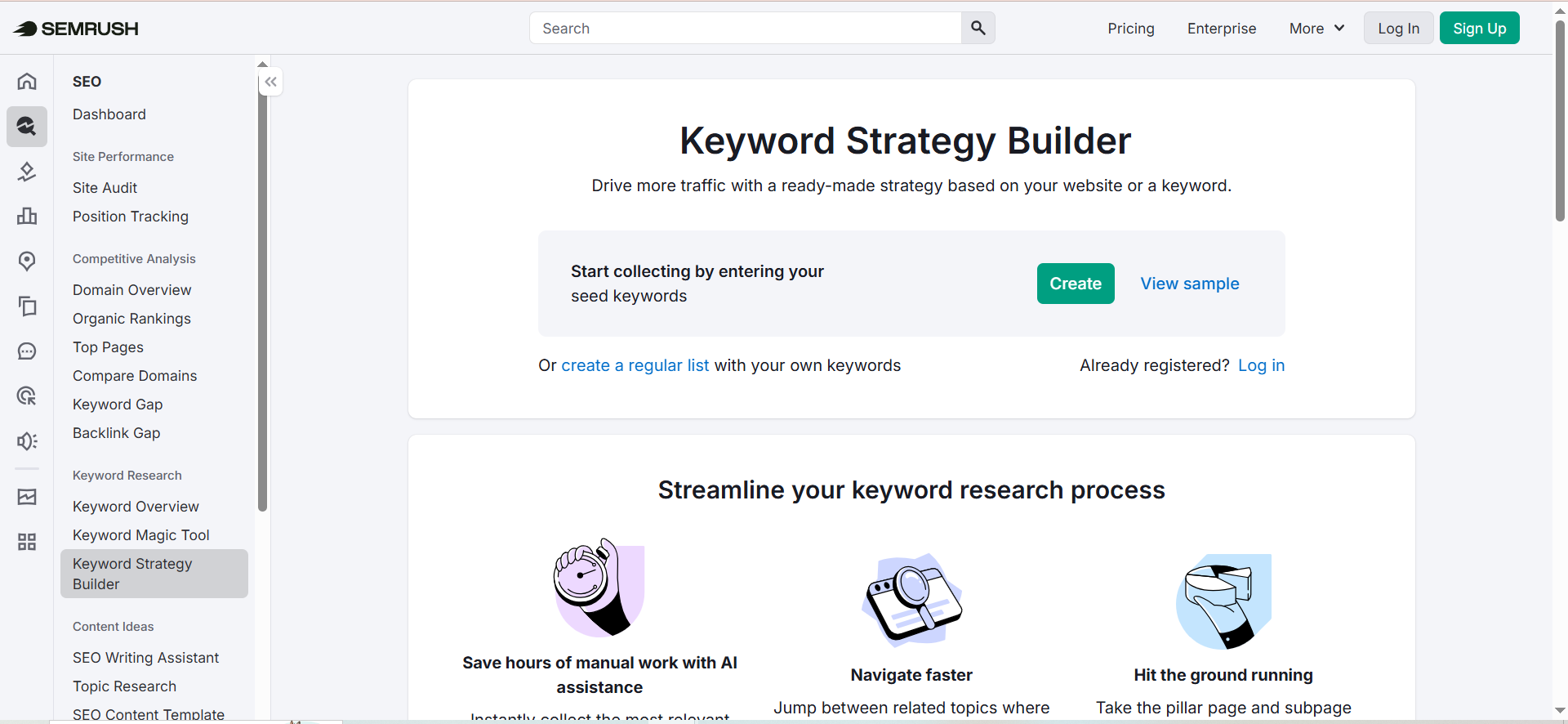Expand the More dropdown menu

coord(1316,29)
